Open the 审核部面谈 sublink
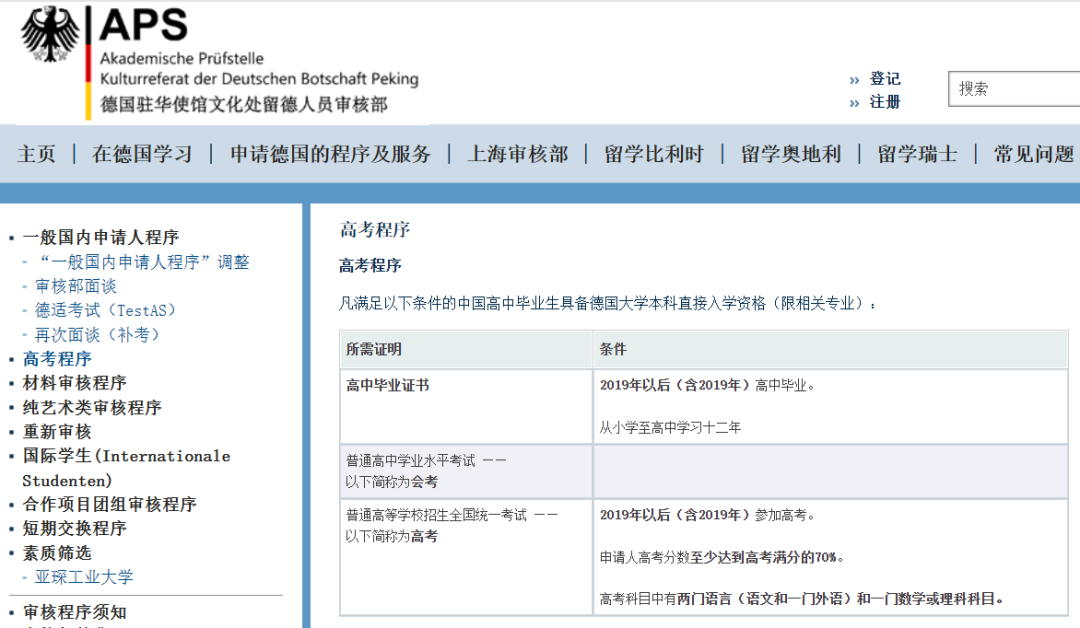The image size is (1080, 628). coord(76,286)
